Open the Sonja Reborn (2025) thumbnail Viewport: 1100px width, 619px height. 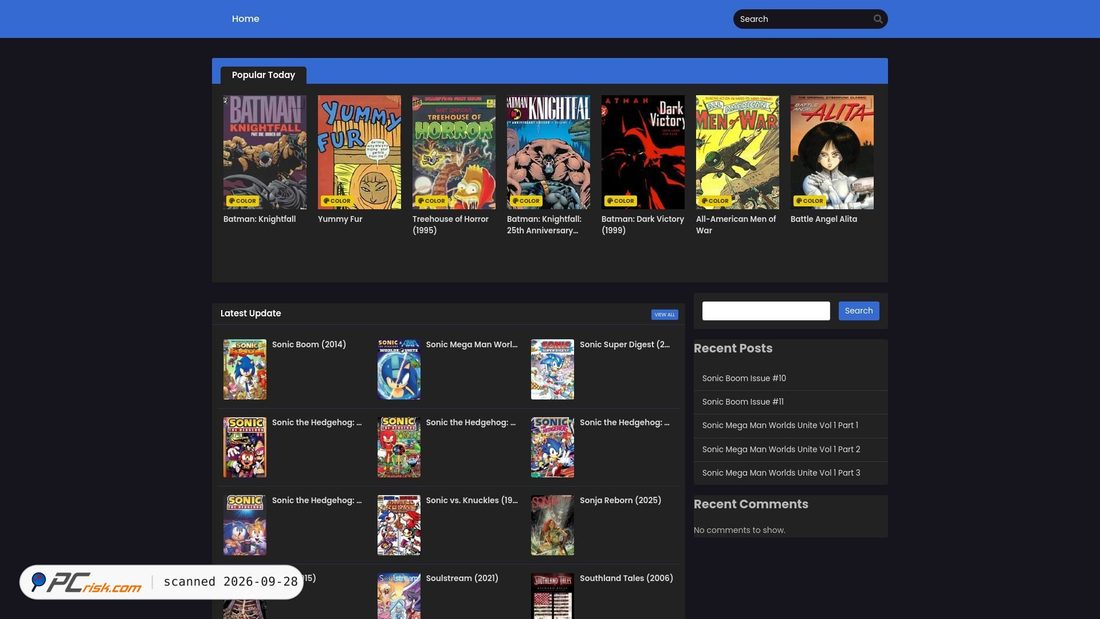[552, 526]
